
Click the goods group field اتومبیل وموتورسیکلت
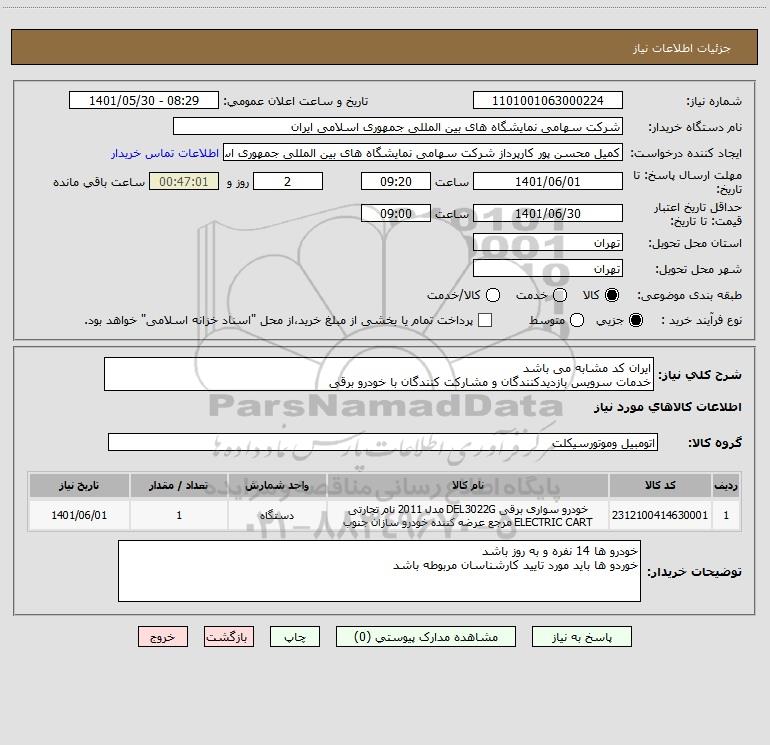(x=383, y=442)
